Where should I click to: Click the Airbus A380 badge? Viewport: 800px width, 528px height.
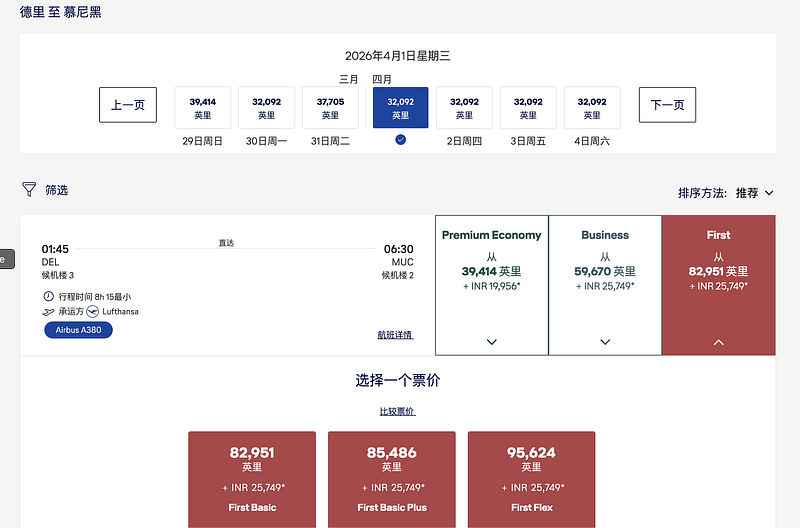coord(79,330)
